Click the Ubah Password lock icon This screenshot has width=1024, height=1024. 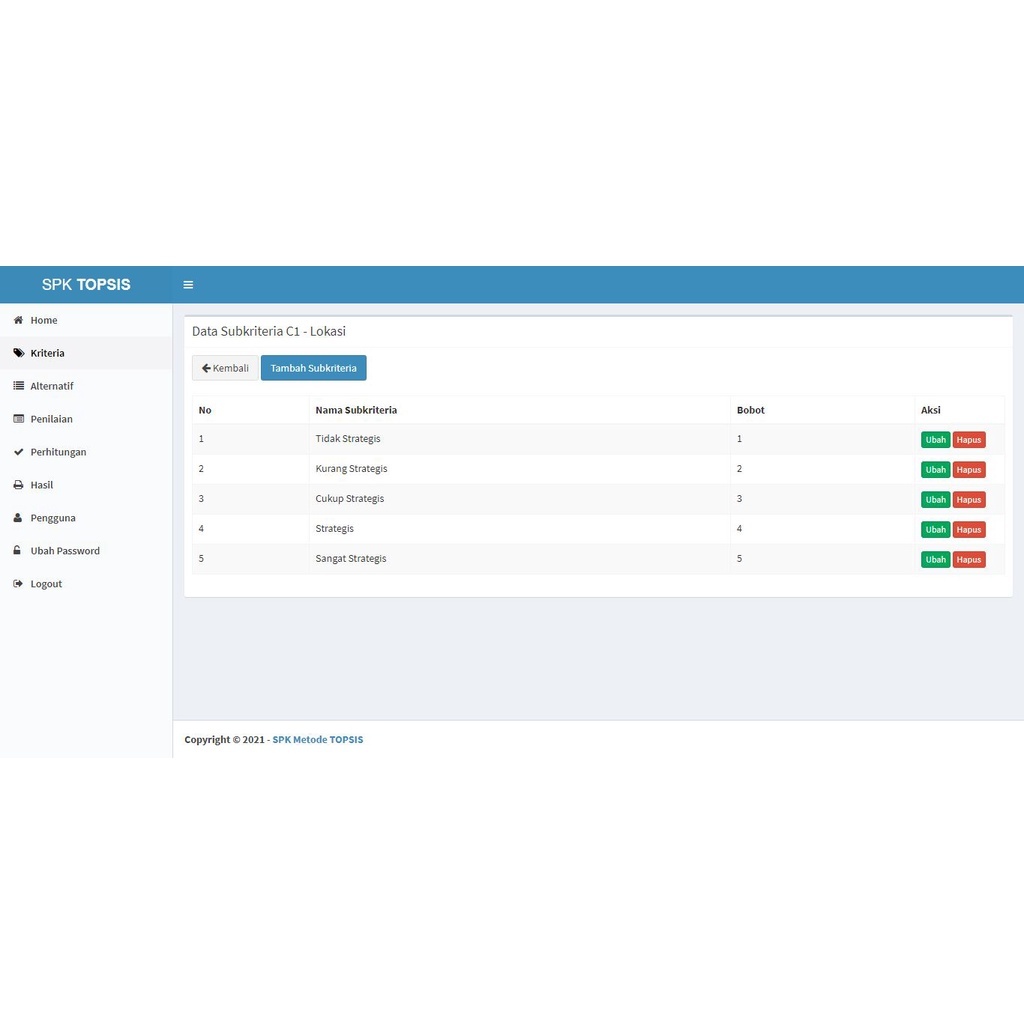[x=18, y=551]
